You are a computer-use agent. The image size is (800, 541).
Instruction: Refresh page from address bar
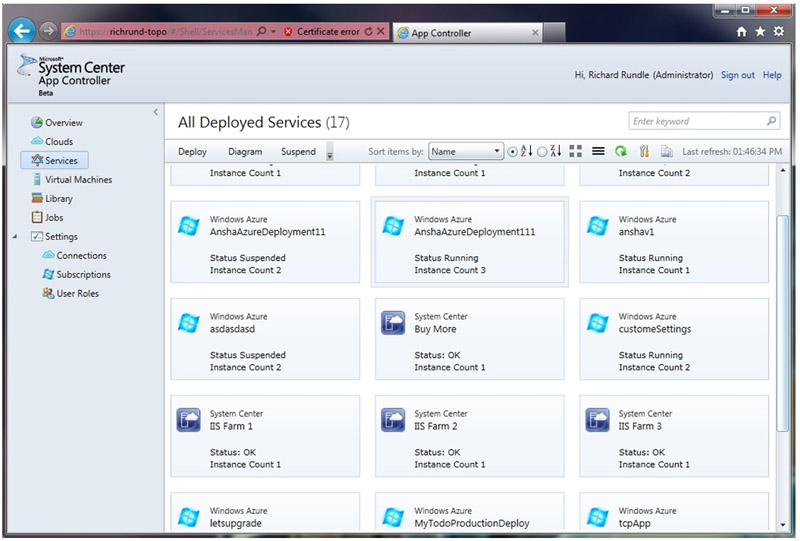tap(368, 31)
